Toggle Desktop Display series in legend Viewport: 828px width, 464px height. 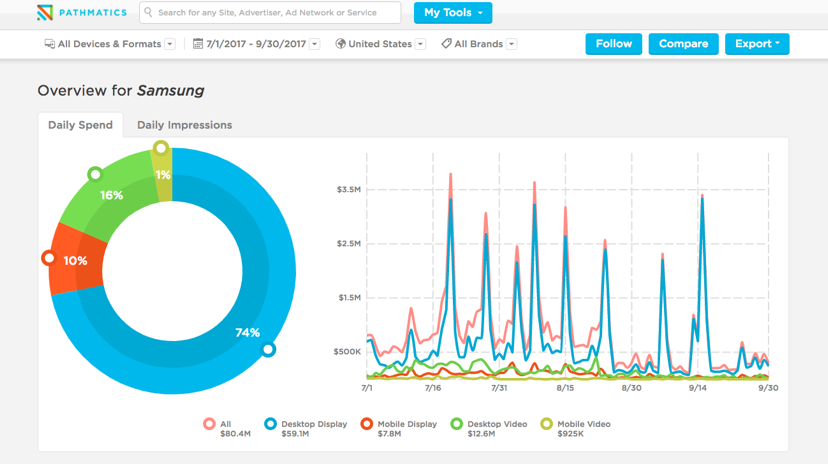click(x=270, y=424)
